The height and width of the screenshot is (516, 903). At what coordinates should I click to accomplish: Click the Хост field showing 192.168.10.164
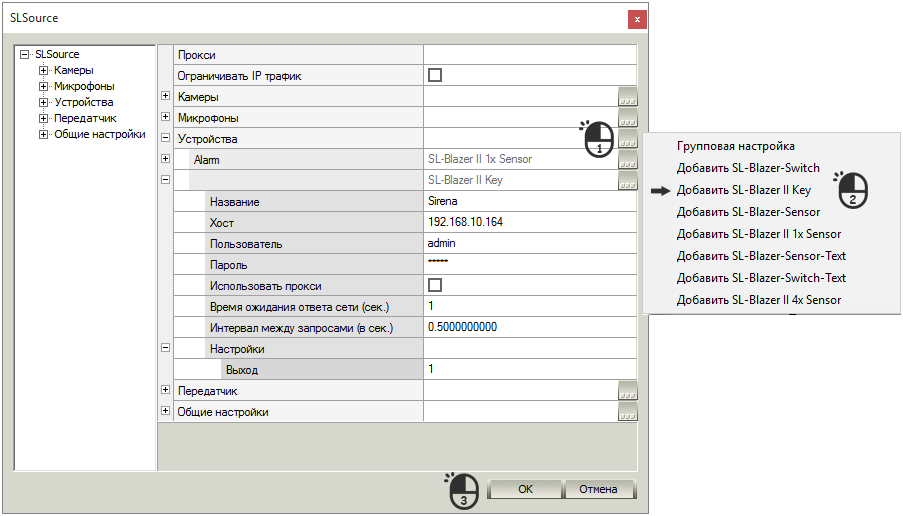530,222
